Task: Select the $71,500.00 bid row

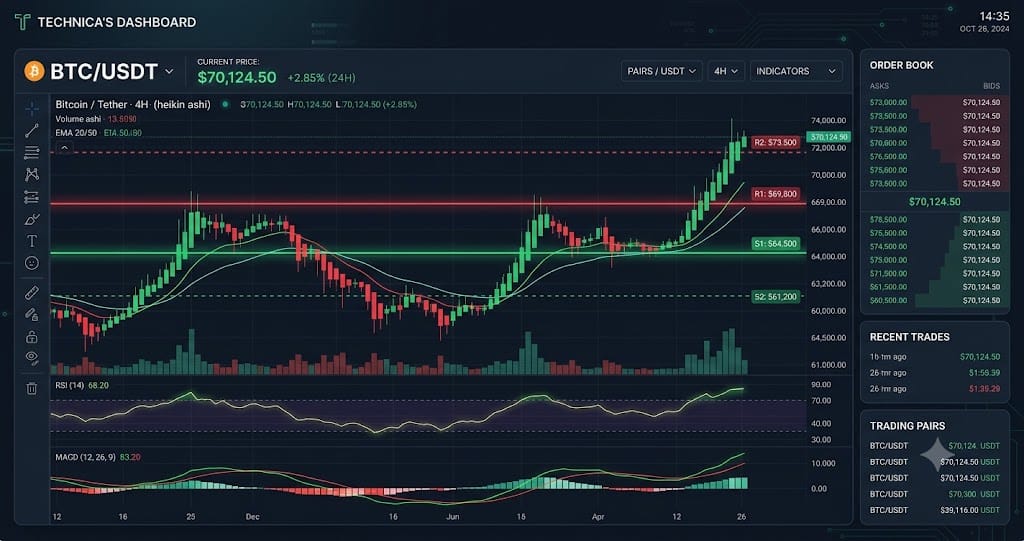Action: click(935, 274)
